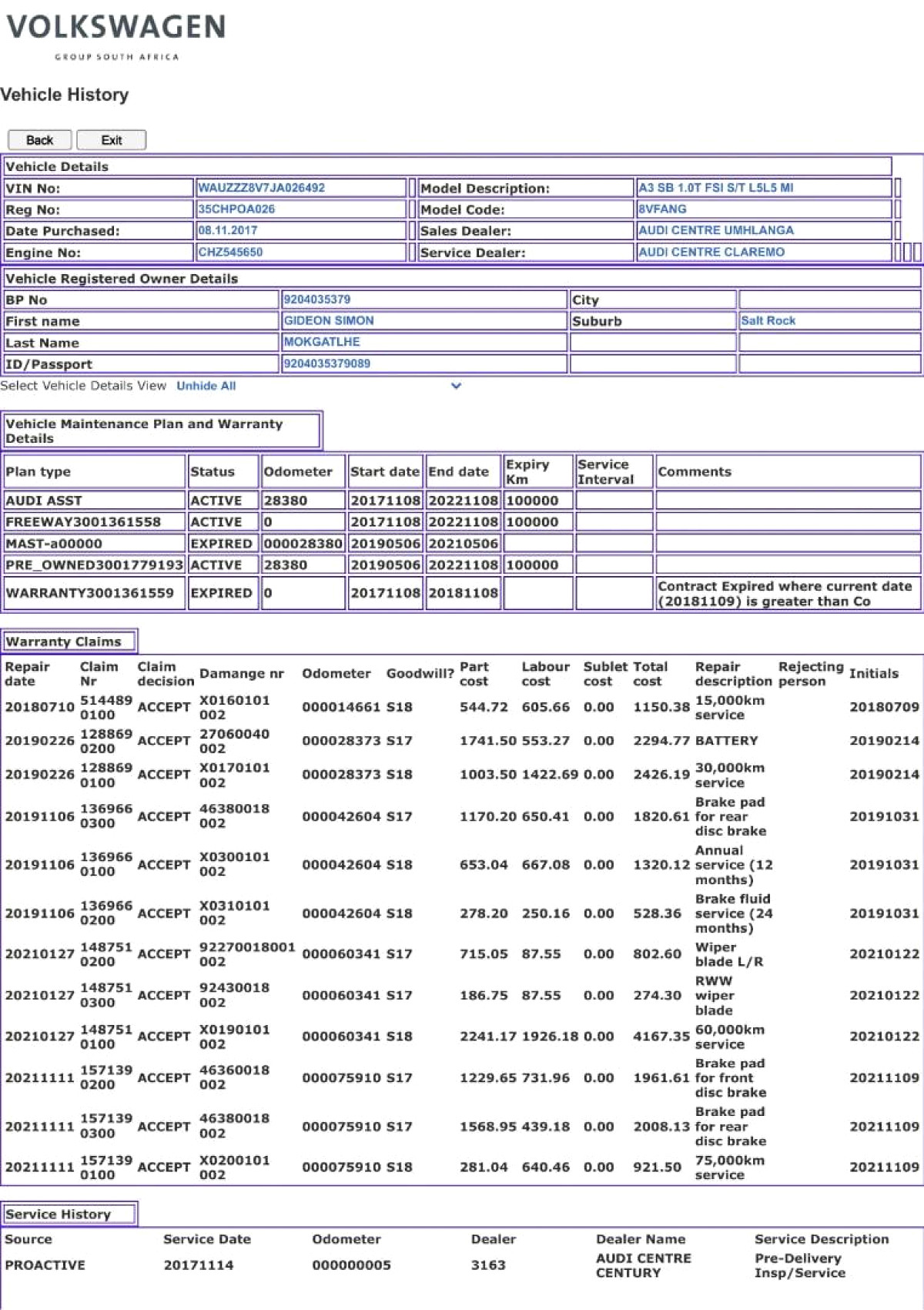Click claim number 514489 0100

[106, 707]
